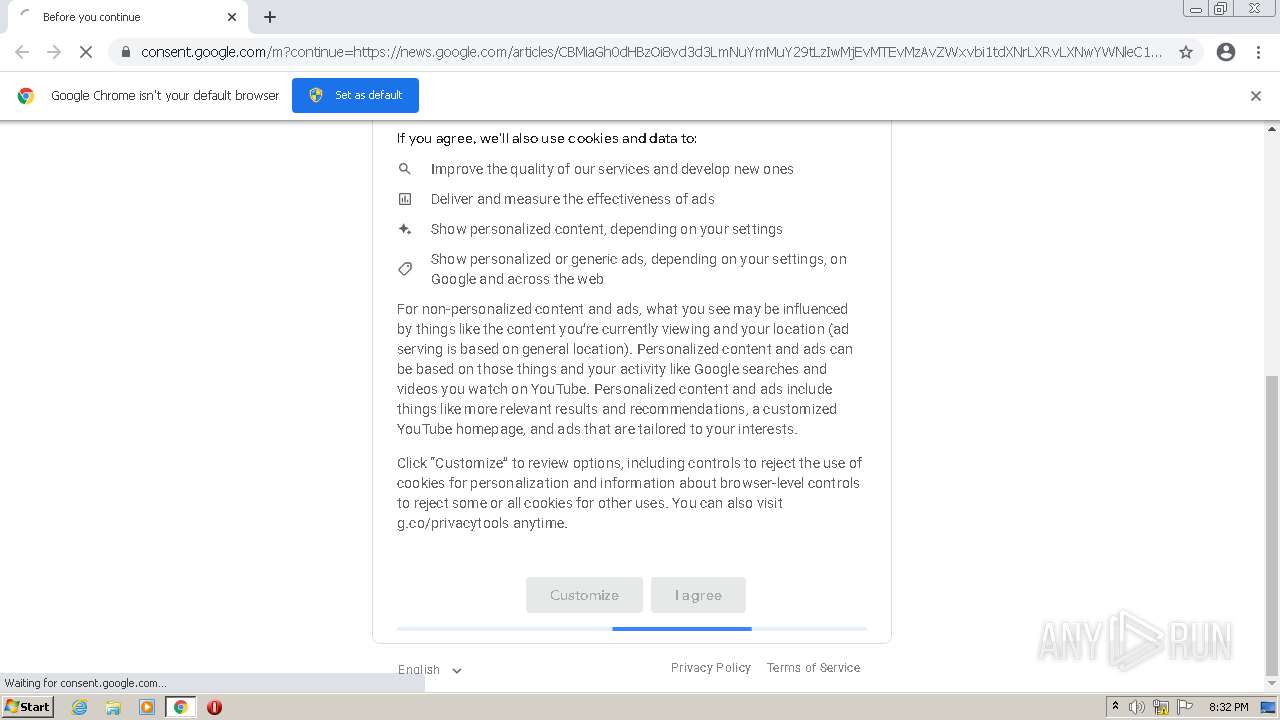
Task: Click the sparkle icon beside personalized content
Action: [405, 229]
